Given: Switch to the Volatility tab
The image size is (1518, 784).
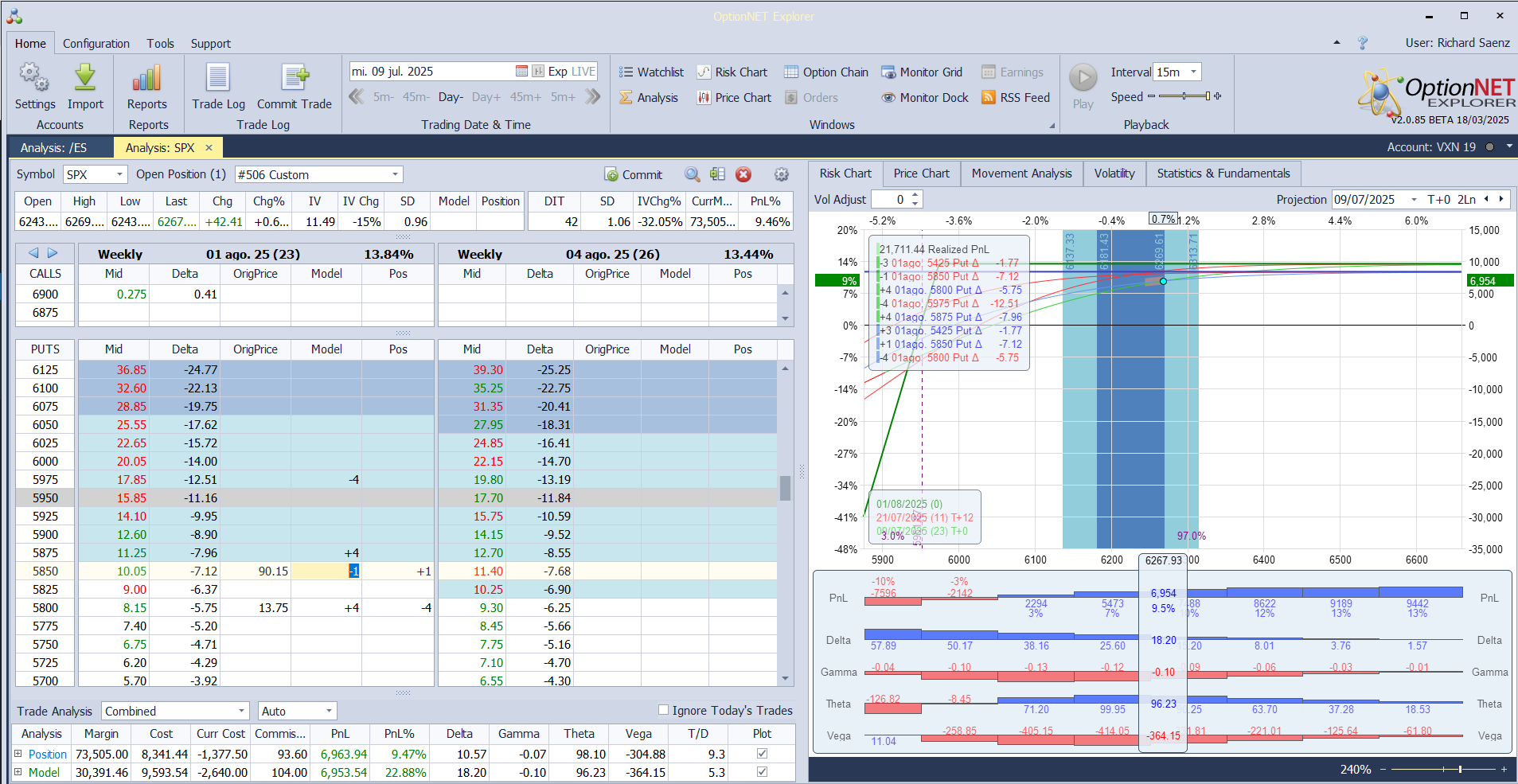Looking at the screenshot, I should click(1114, 174).
